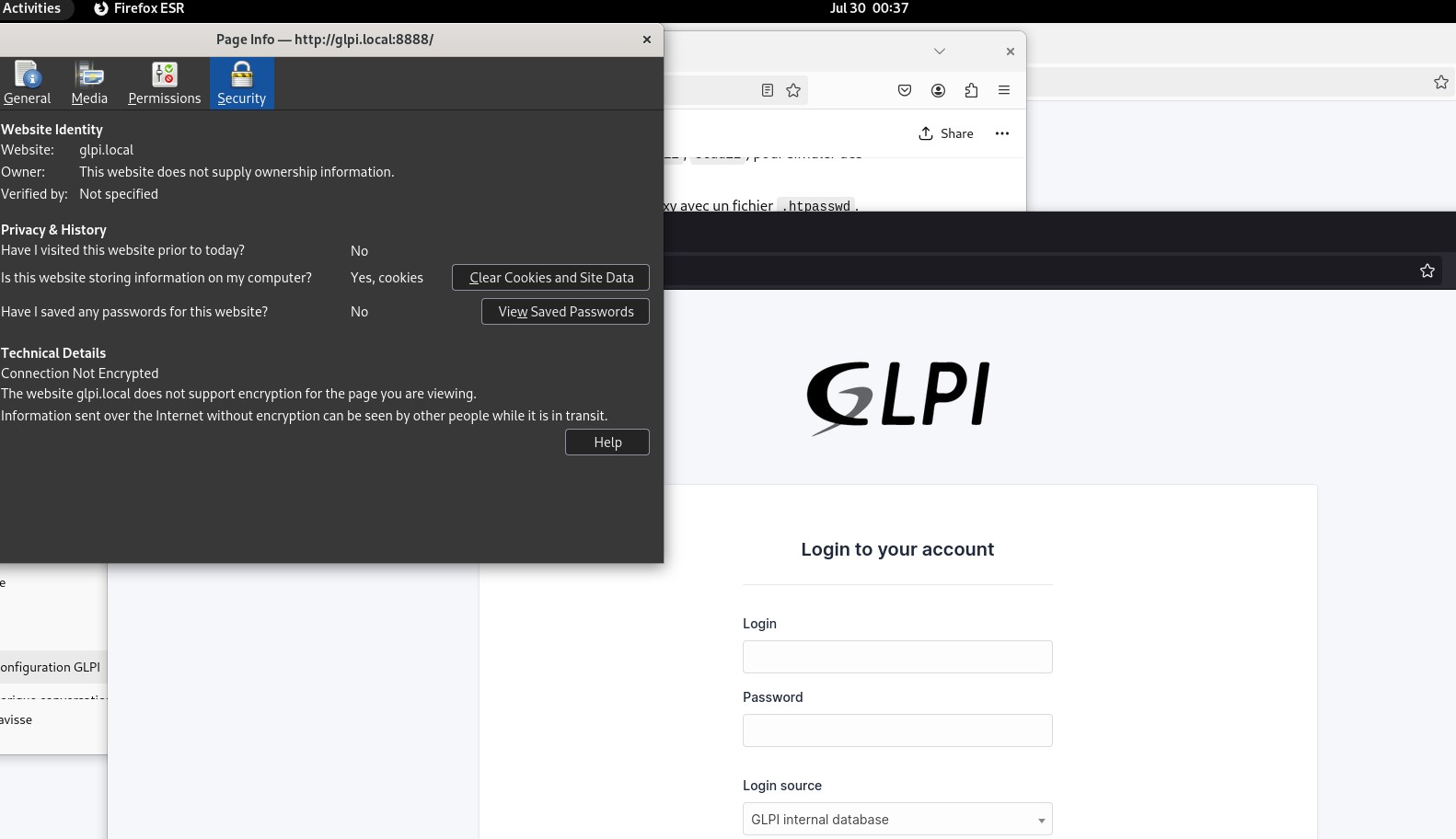Open the Firefox account icon
This screenshot has height=839, width=1456.
[x=938, y=90]
